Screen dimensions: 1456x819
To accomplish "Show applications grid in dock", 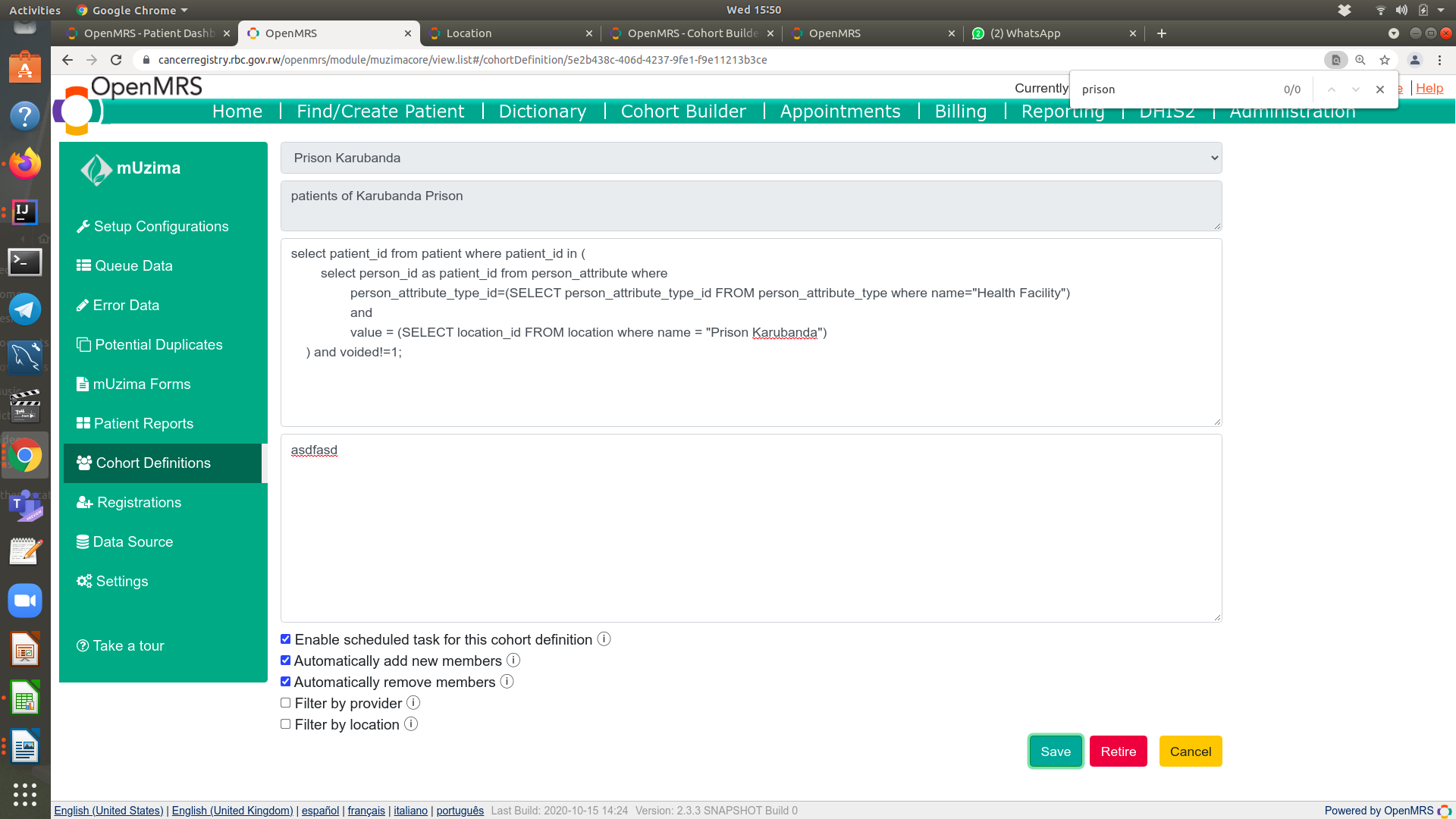I will tap(25, 794).
